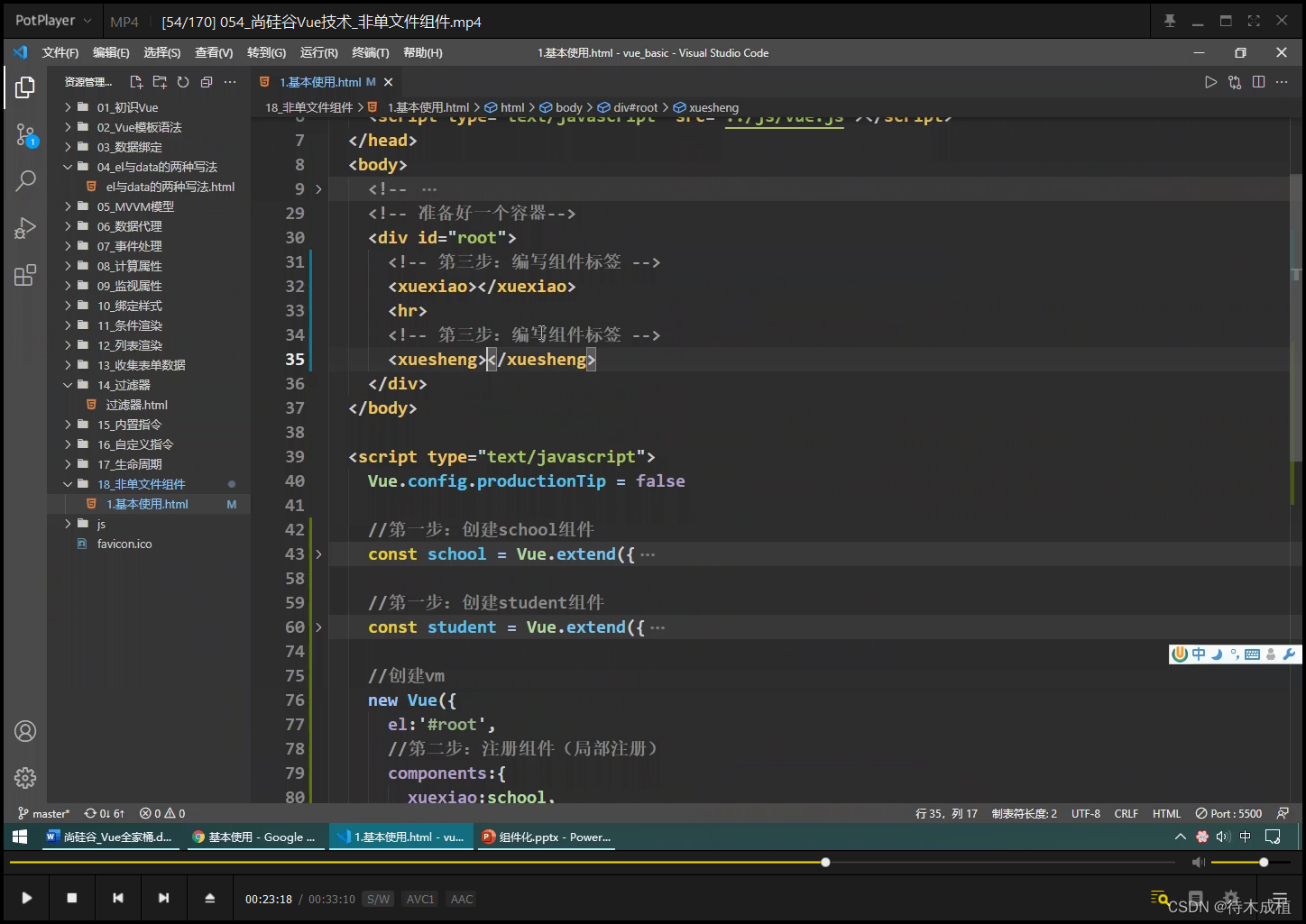Play the video in PotPlayer
The image size is (1306, 924).
[27, 898]
